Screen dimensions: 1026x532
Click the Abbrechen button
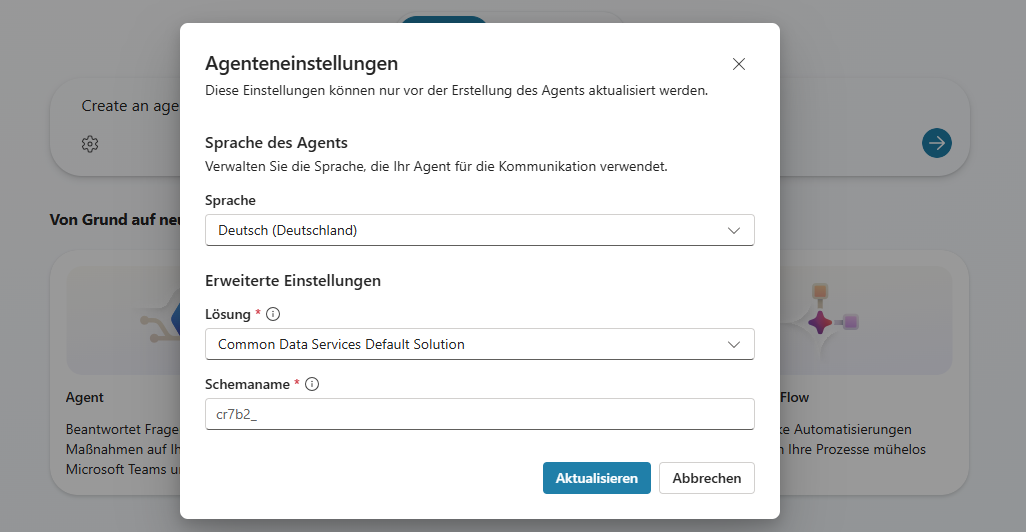pyautogui.click(x=707, y=478)
